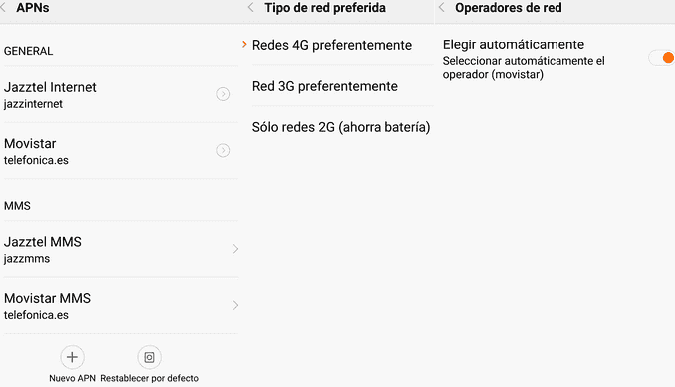
Task: Open Movistar APN details circle arrow
Action: tap(223, 150)
